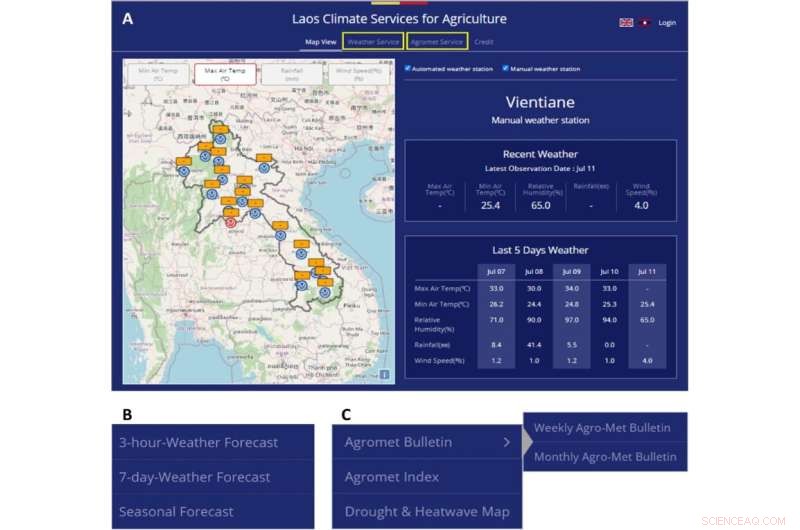Switch language with the UK flag icon

[x=626, y=22]
